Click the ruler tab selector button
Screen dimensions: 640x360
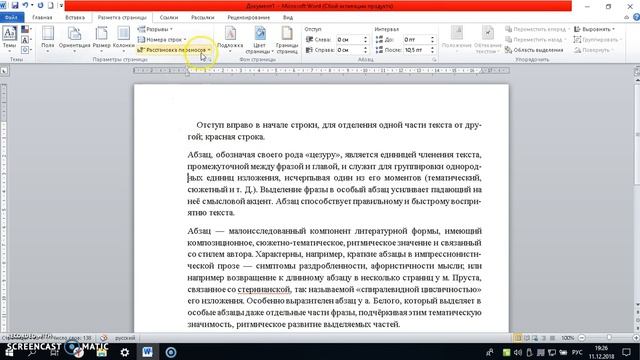pos(4,71)
